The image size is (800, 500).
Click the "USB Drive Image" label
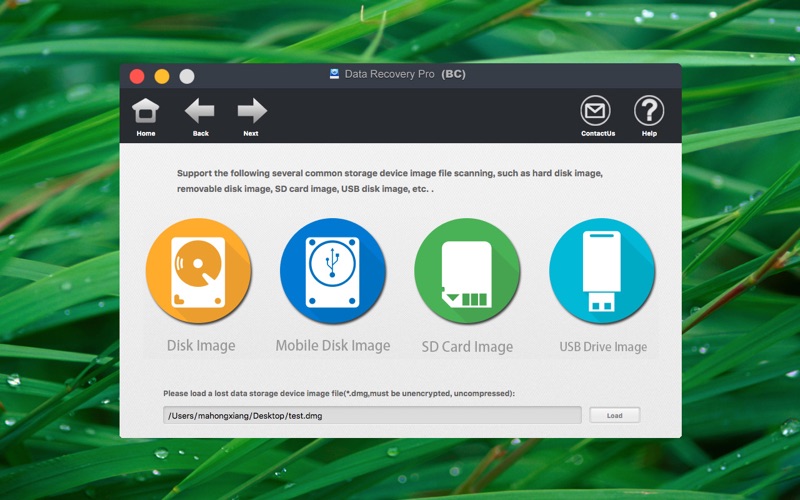click(x=603, y=347)
